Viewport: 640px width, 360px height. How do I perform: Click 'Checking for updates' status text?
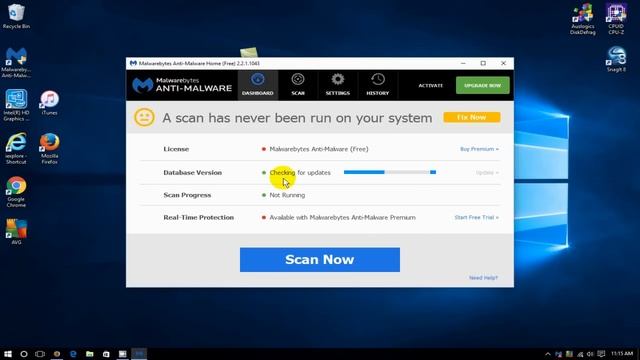click(300, 173)
